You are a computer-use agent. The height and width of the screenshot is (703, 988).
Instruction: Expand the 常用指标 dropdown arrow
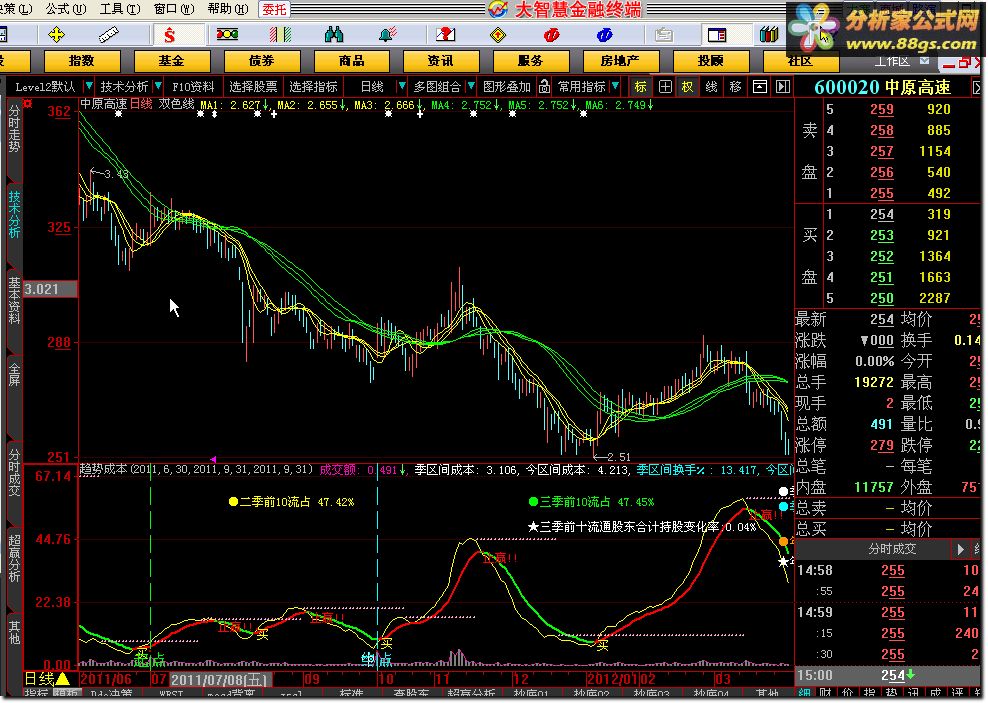(x=615, y=86)
